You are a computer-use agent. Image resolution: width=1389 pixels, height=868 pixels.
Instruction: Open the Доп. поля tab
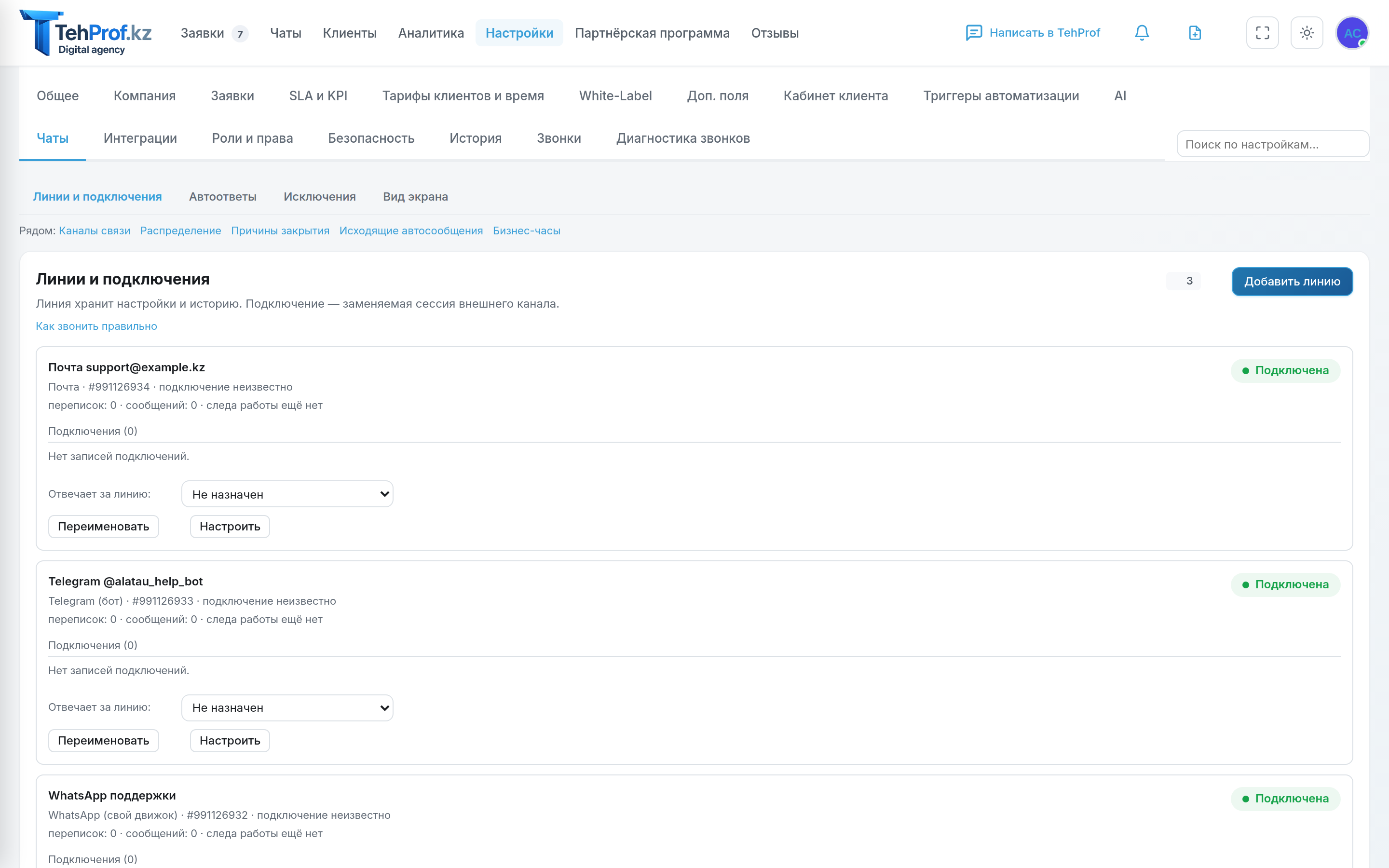(x=718, y=96)
